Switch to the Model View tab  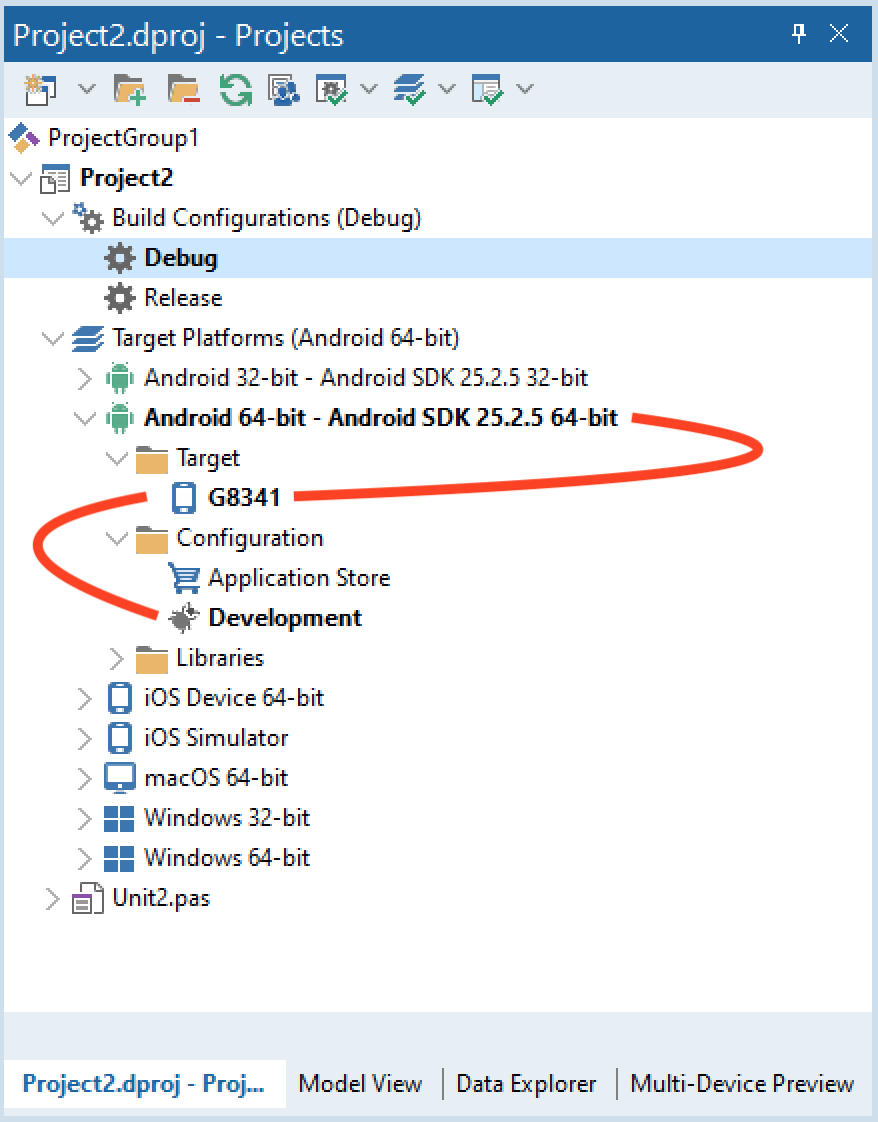360,1084
